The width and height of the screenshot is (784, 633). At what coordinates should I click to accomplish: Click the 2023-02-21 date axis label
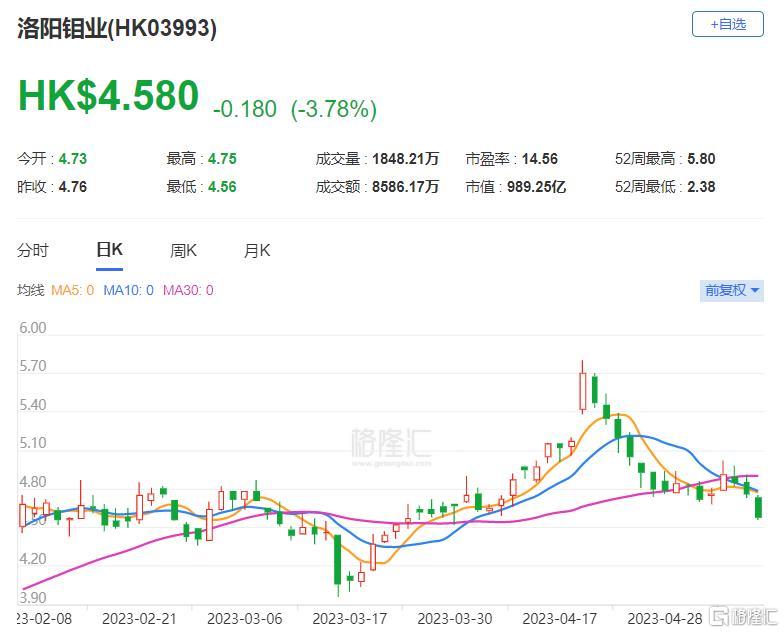tap(140, 619)
